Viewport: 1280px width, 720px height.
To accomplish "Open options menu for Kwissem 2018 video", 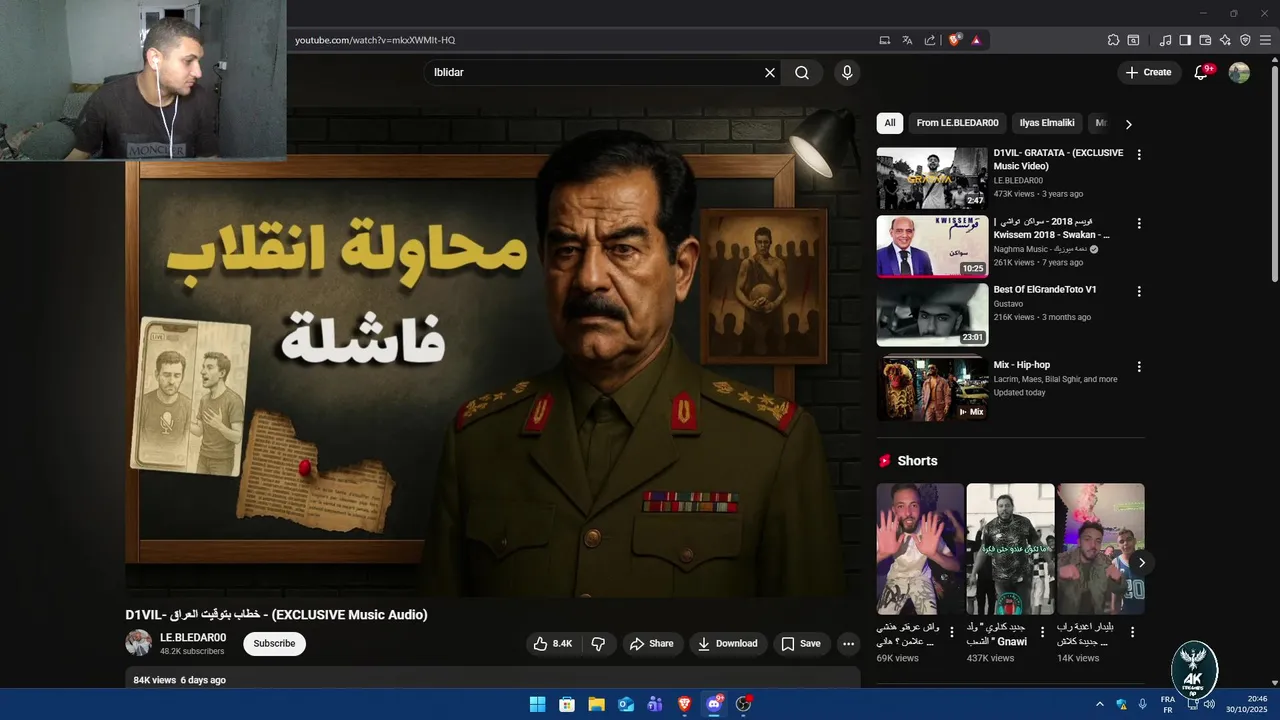I will (x=1138, y=223).
